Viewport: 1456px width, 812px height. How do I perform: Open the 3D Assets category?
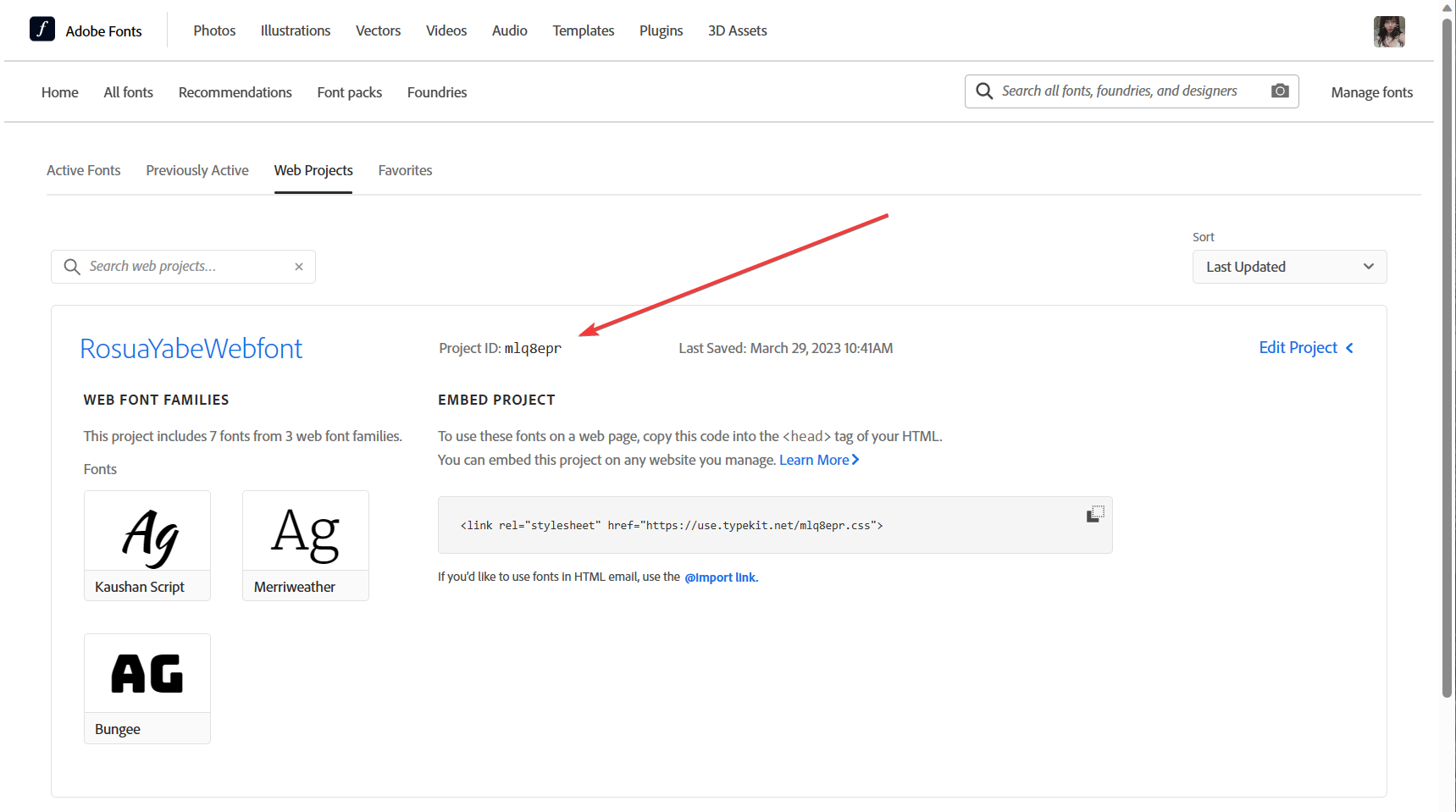click(738, 30)
